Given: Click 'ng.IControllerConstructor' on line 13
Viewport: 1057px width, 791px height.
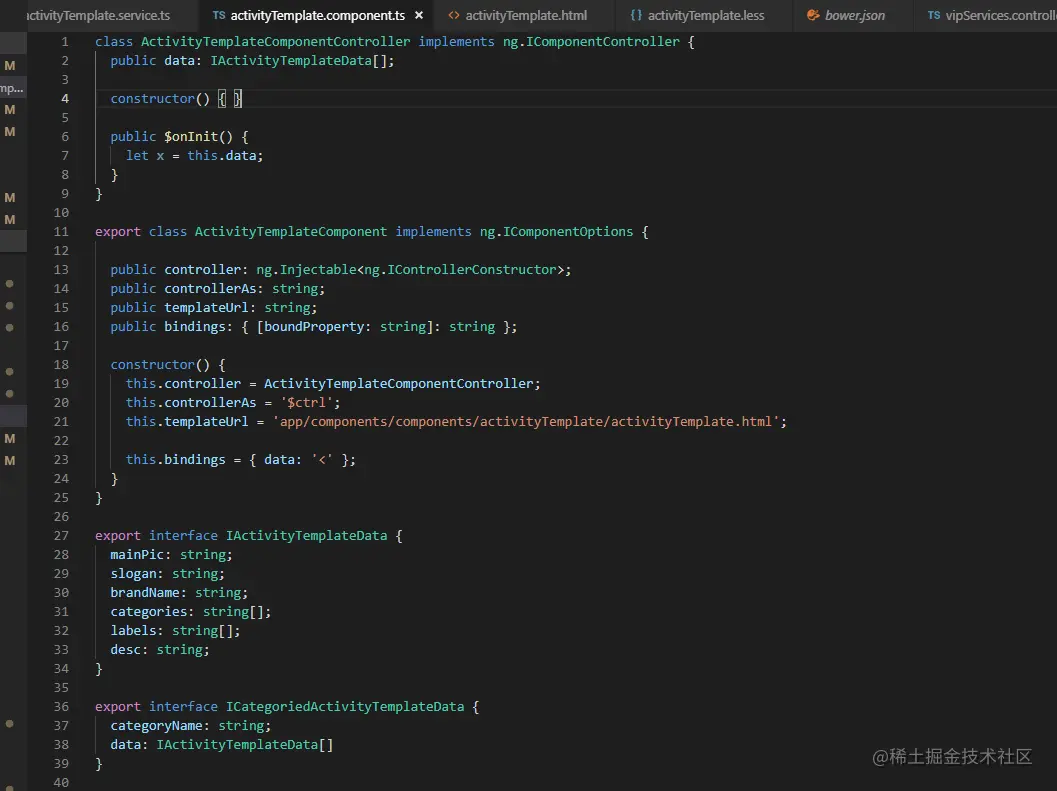Looking at the screenshot, I should coord(460,270).
